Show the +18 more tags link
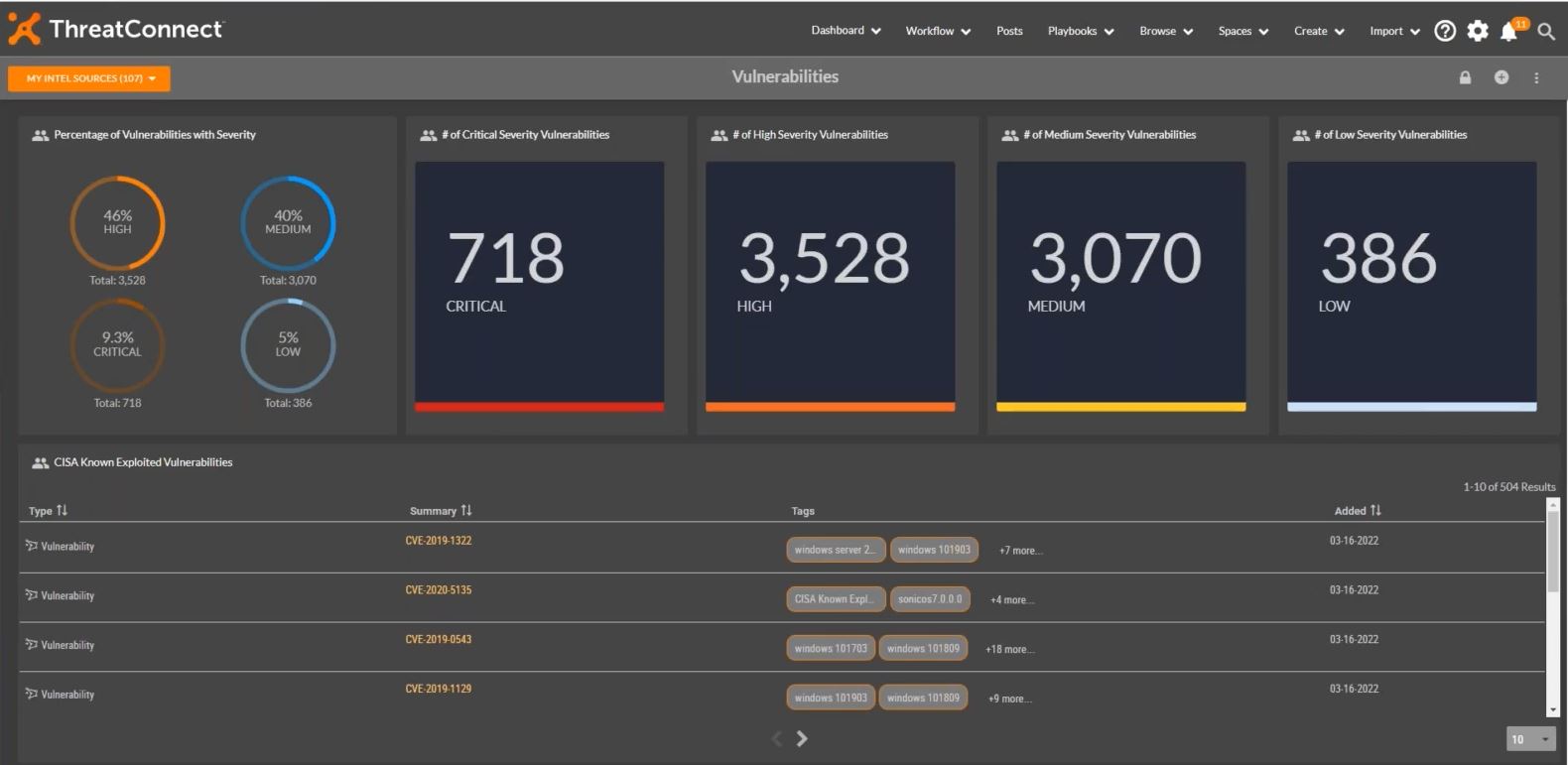 click(1010, 650)
